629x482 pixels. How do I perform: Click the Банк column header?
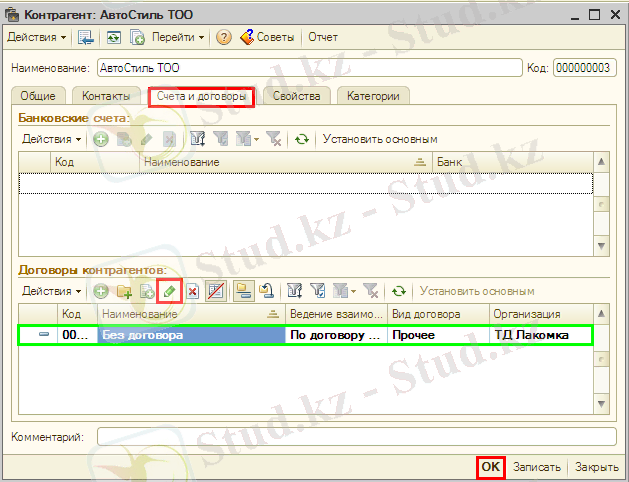[x=513, y=162]
